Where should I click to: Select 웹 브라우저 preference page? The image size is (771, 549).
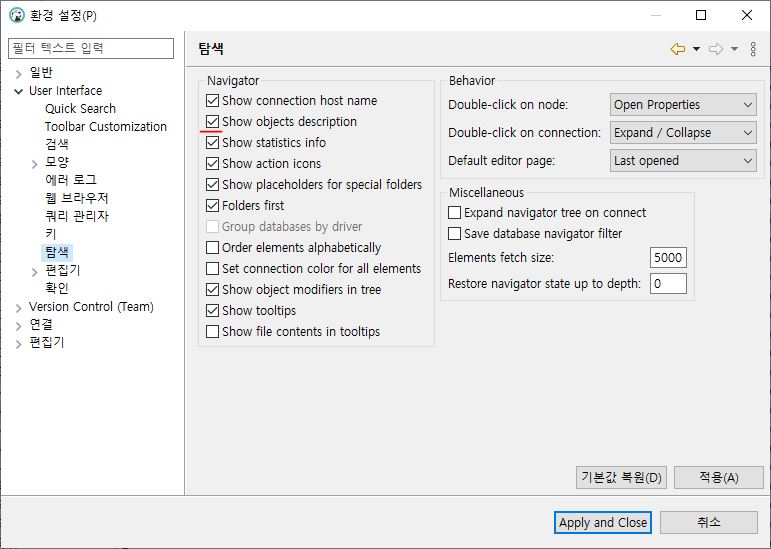click(x=77, y=198)
